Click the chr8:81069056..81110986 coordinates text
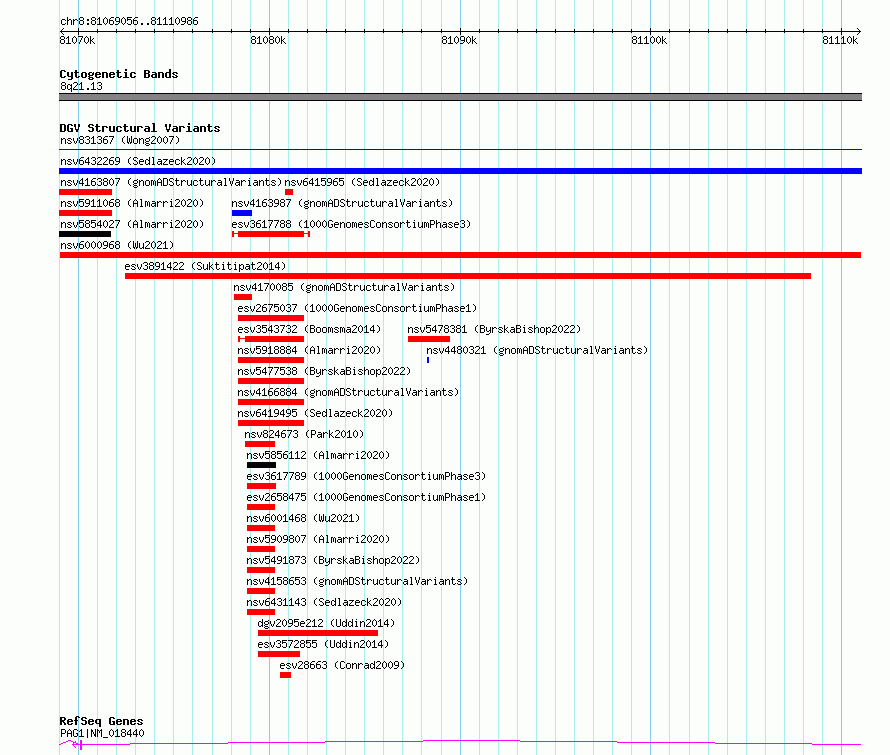 129,22
